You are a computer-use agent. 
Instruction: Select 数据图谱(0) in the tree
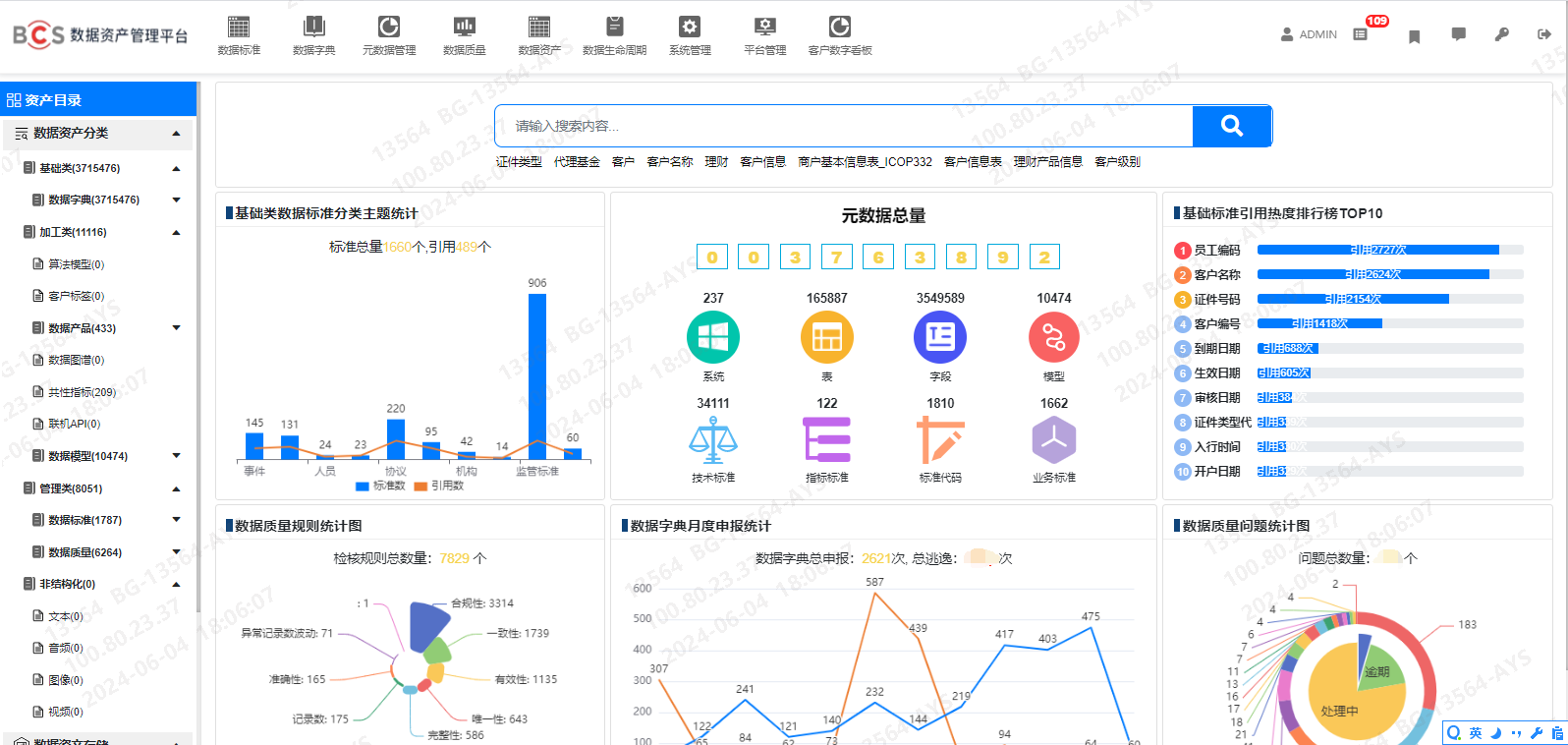coord(76,360)
